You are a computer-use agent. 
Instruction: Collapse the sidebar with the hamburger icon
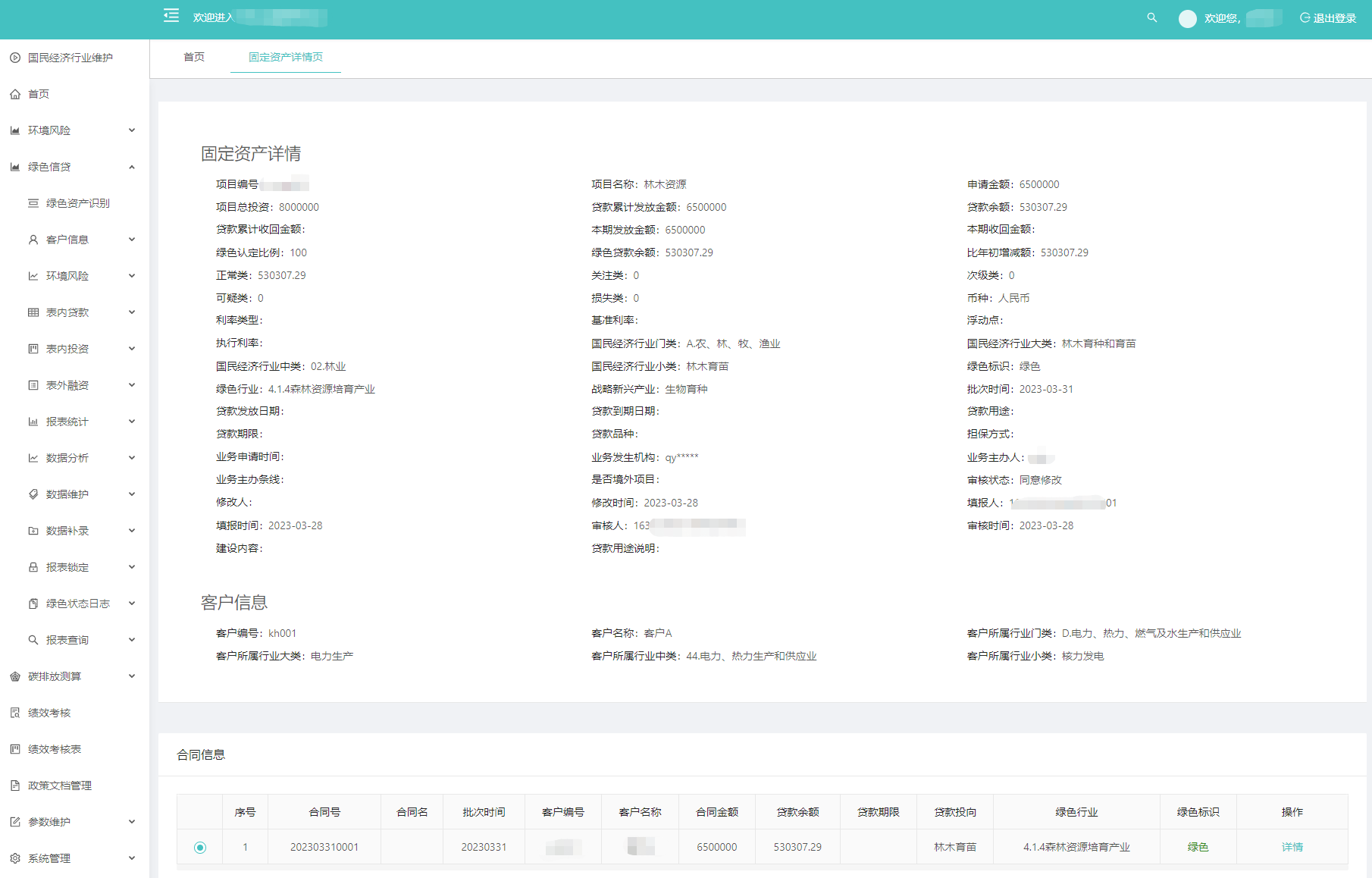(x=171, y=16)
